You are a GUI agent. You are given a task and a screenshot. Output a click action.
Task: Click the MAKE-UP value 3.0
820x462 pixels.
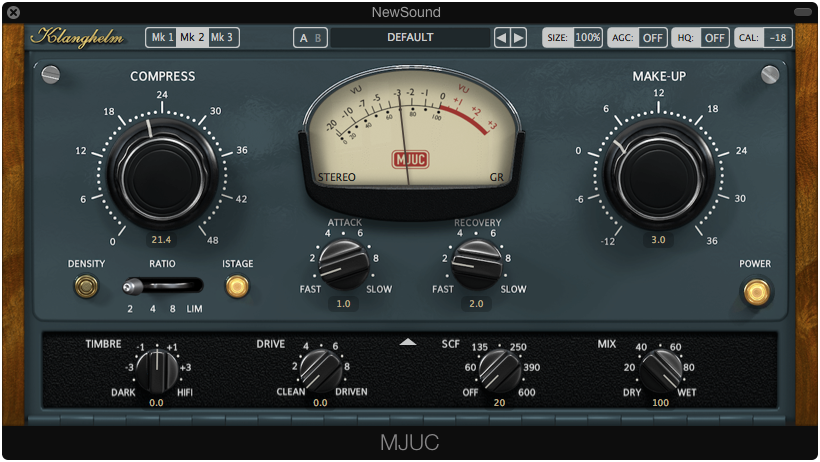(658, 240)
